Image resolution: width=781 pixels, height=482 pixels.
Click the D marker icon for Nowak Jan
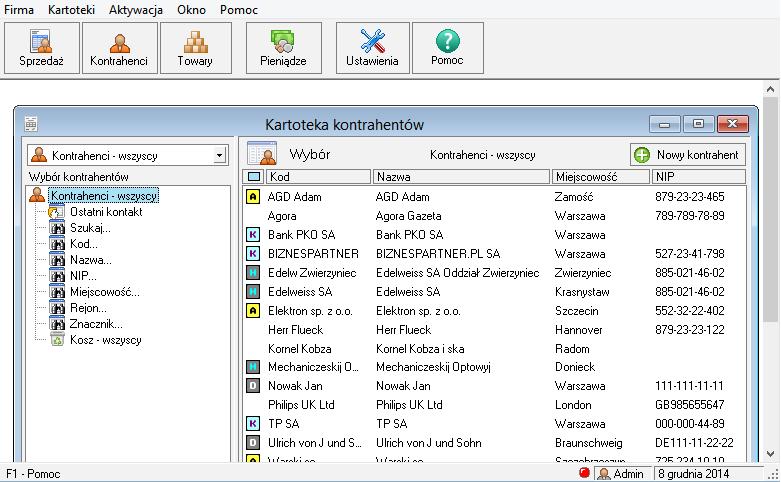point(253,386)
